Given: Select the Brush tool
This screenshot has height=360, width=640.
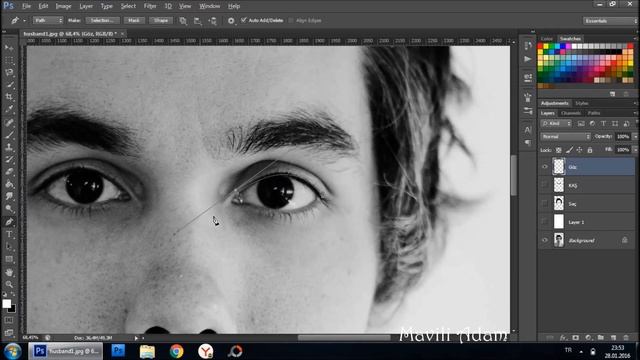Looking at the screenshot, I should (9, 135).
